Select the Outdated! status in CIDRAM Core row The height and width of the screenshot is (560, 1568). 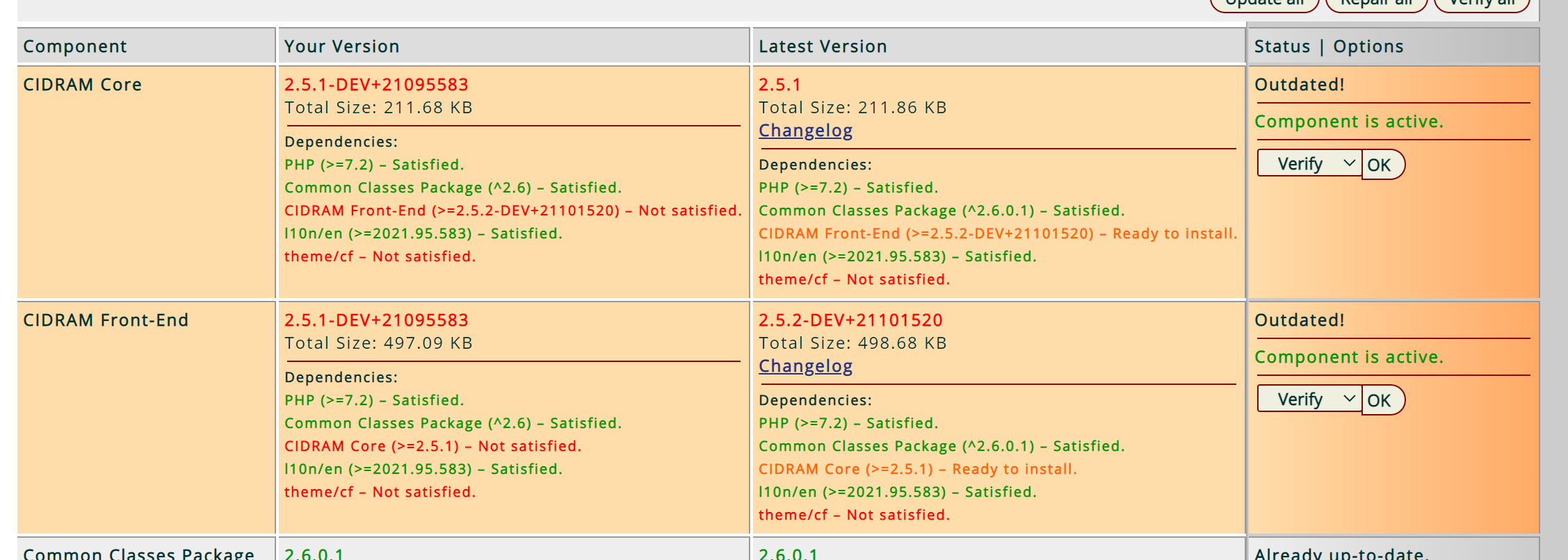pos(1299,85)
